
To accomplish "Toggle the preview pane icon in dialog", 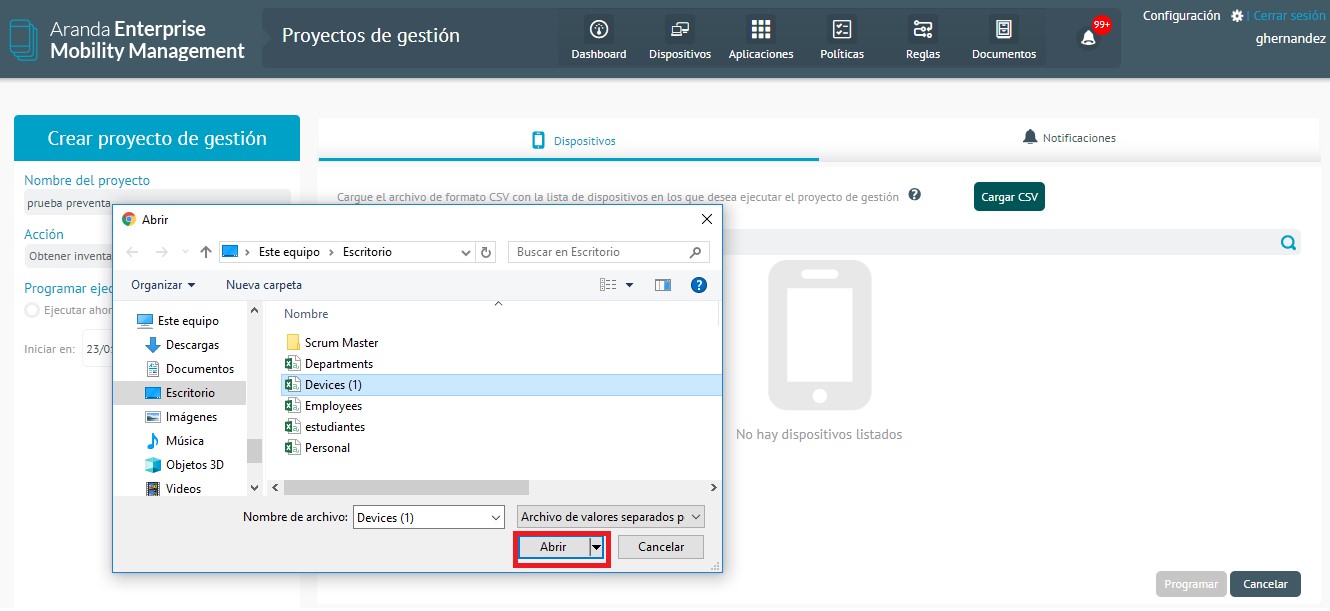I will click(x=662, y=285).
